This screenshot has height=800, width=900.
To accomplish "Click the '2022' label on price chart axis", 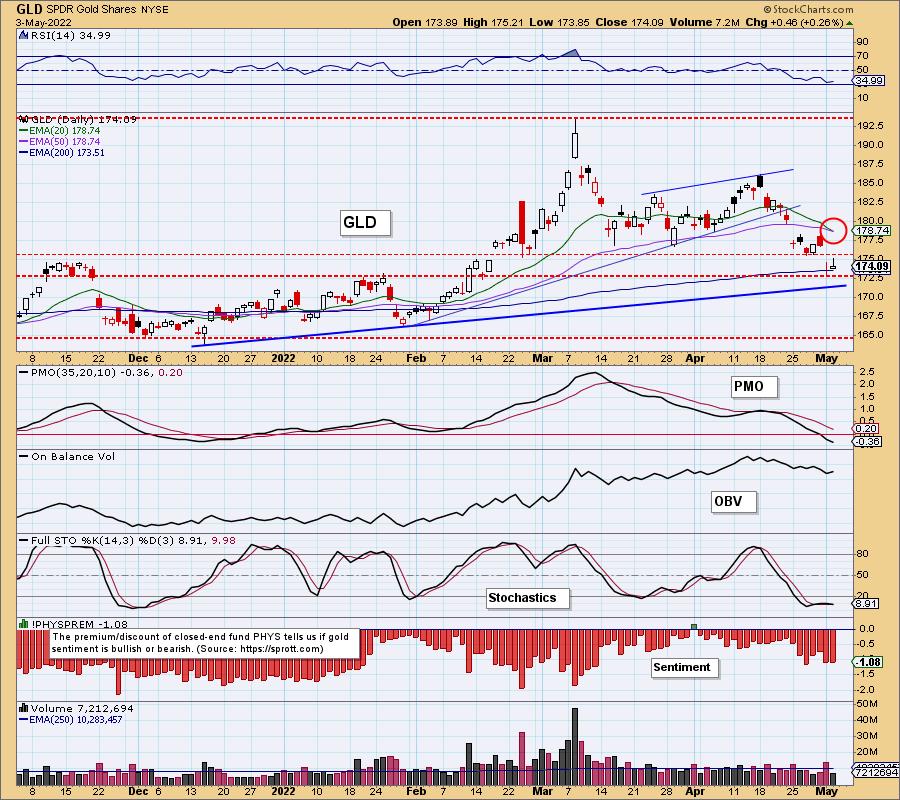I will (x=283, y=359).
